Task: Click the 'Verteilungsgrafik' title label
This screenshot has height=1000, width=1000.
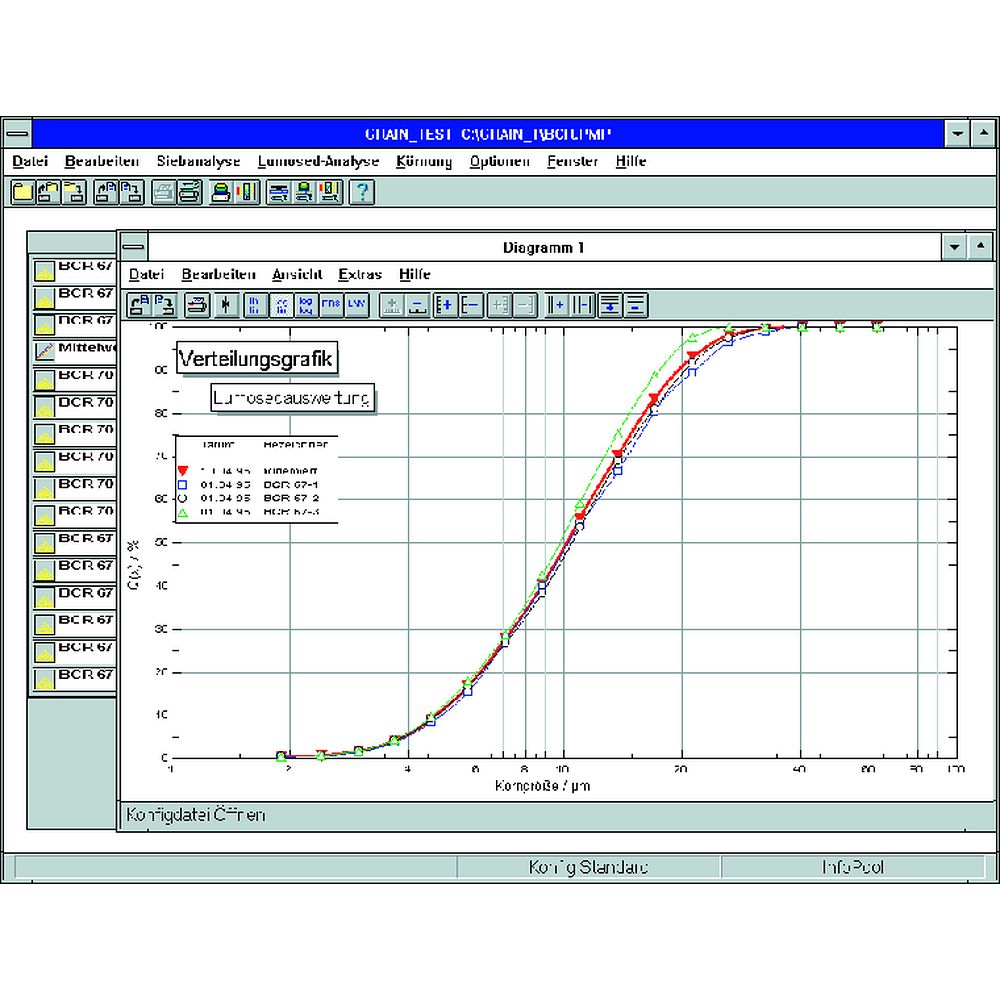Action: 258,358
